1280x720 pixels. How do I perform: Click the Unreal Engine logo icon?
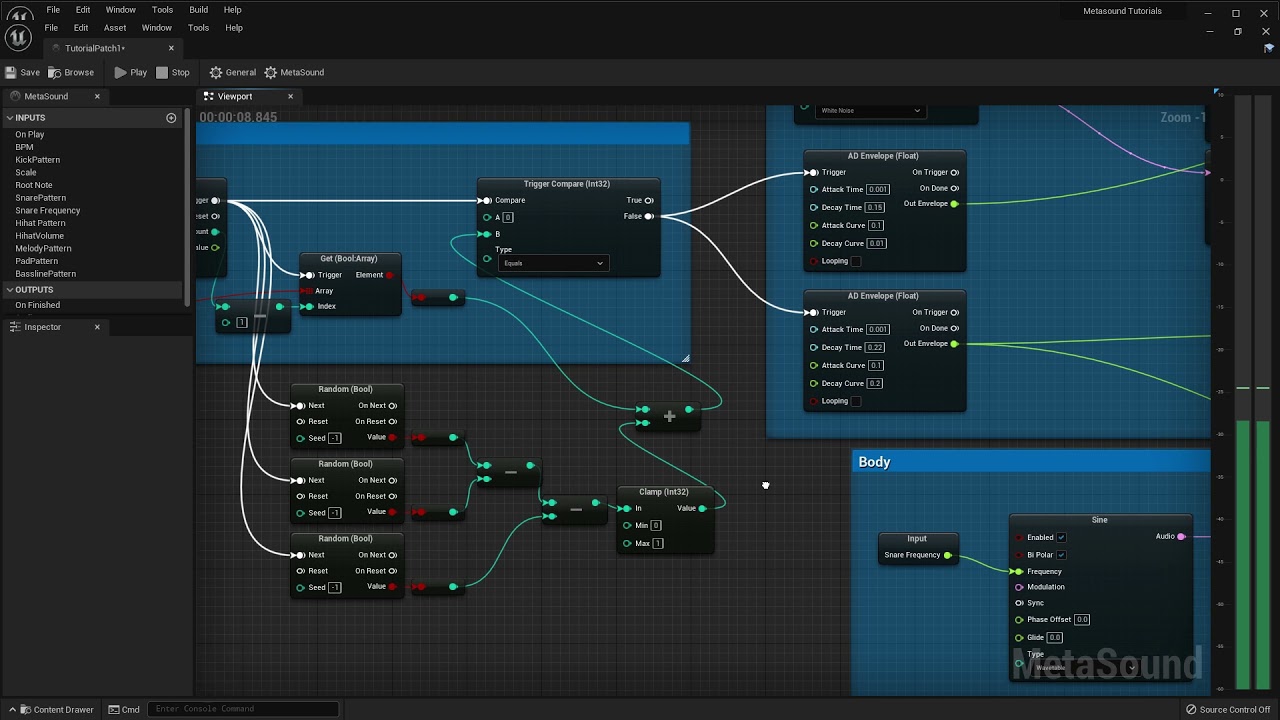coord(18,36)
